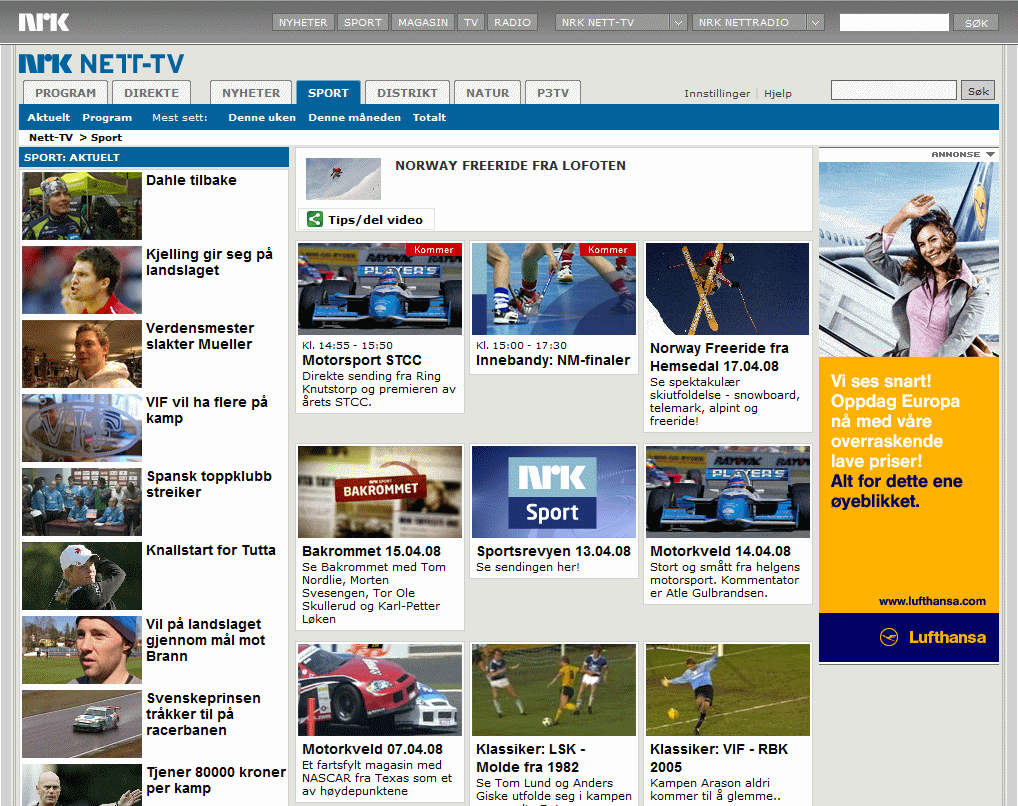Open Klassiker: LSK - Molde fra 1982 thumbnail
The image size is (1018, 806).
point(554,690)
